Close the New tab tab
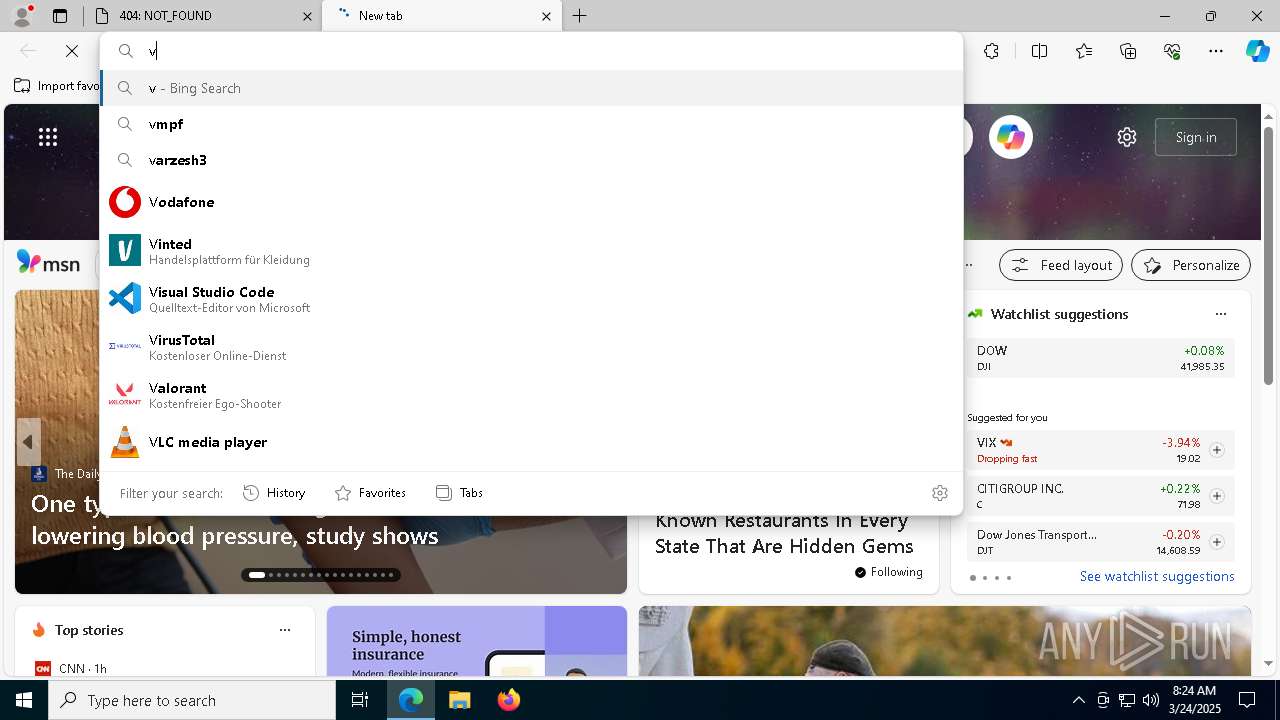 pyautogui.click(x=546, y=16)
